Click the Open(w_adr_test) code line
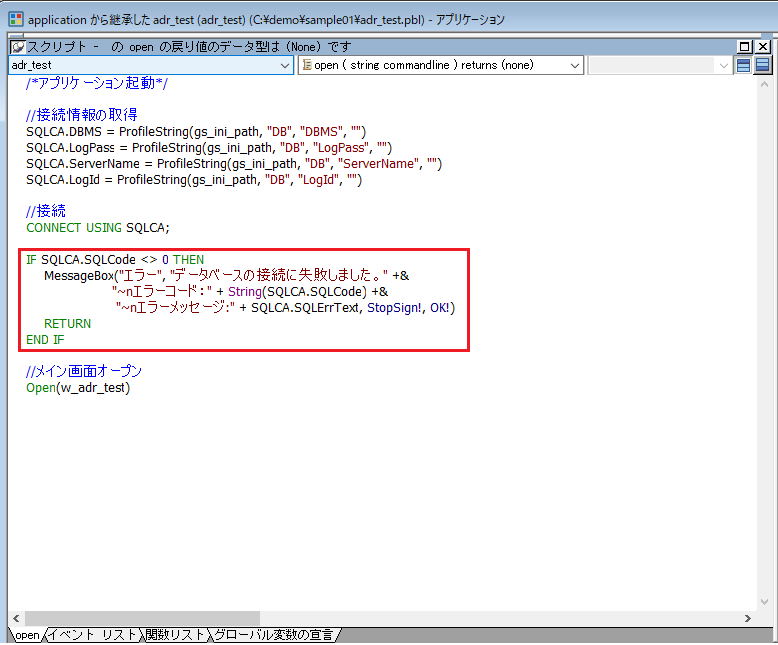Screen dimensions: 778x645 tap(78, 388)
